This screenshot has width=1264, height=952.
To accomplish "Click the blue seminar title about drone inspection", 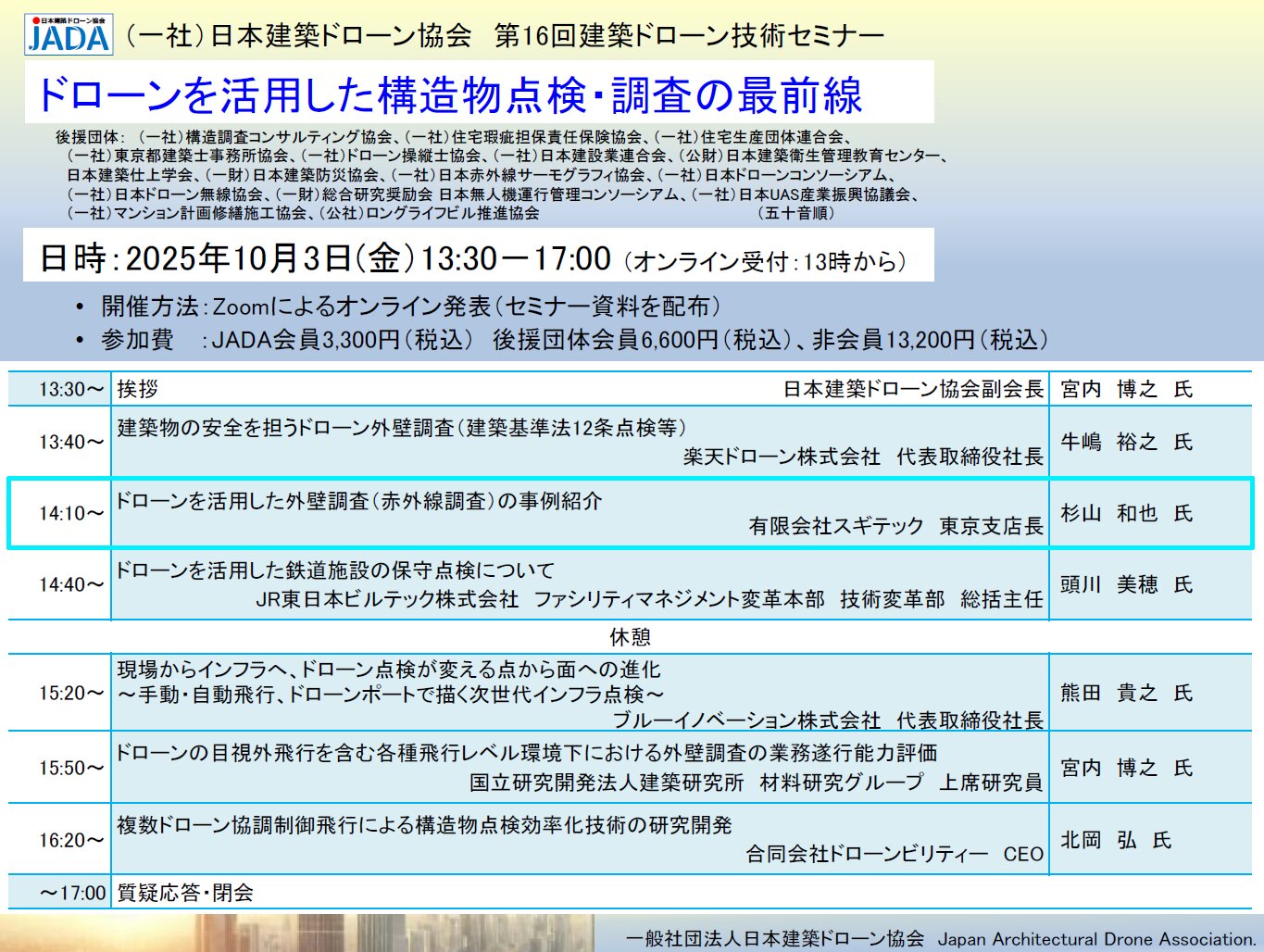I will click(449, 94).
